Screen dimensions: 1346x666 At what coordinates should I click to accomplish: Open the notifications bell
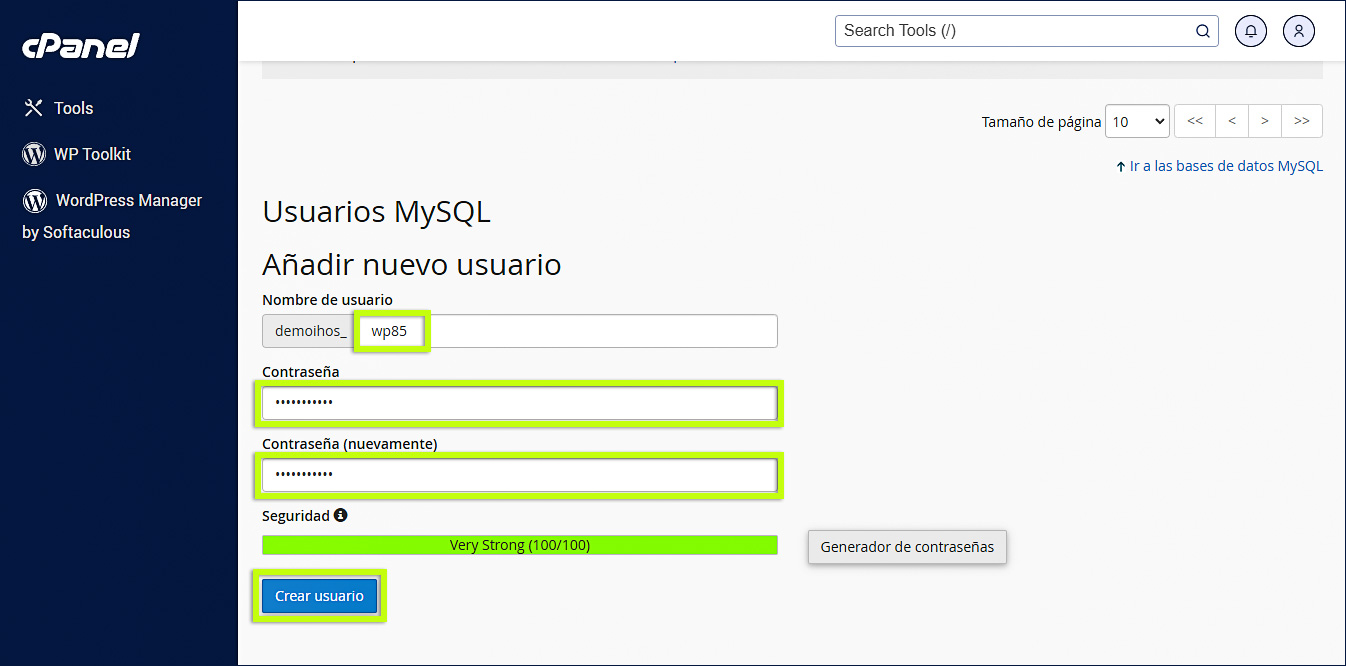pyautogui.click(x=1250, y=31)
